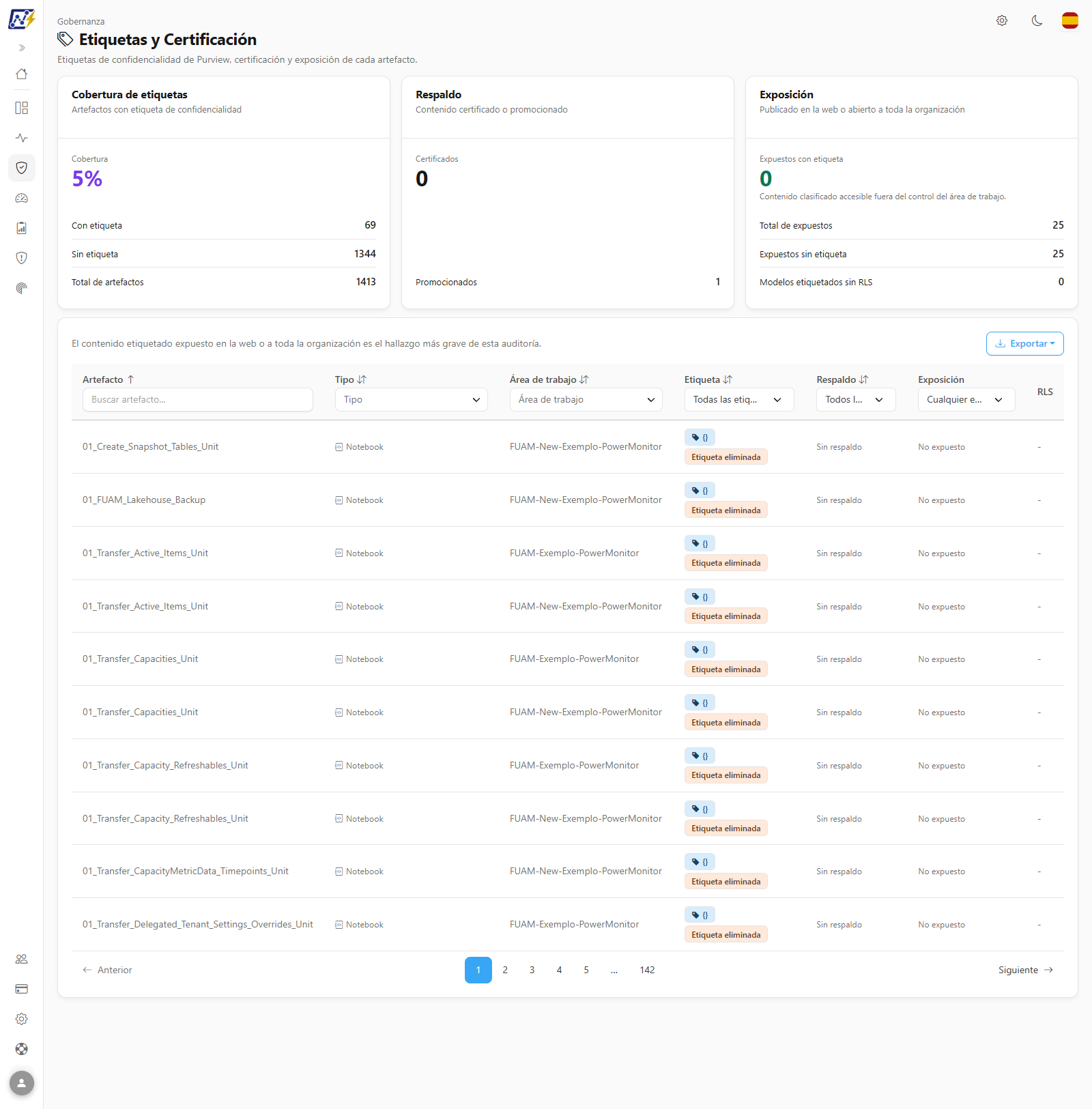Go to page 5 of the table
1092x1109 pixels.
pos(586,970)
